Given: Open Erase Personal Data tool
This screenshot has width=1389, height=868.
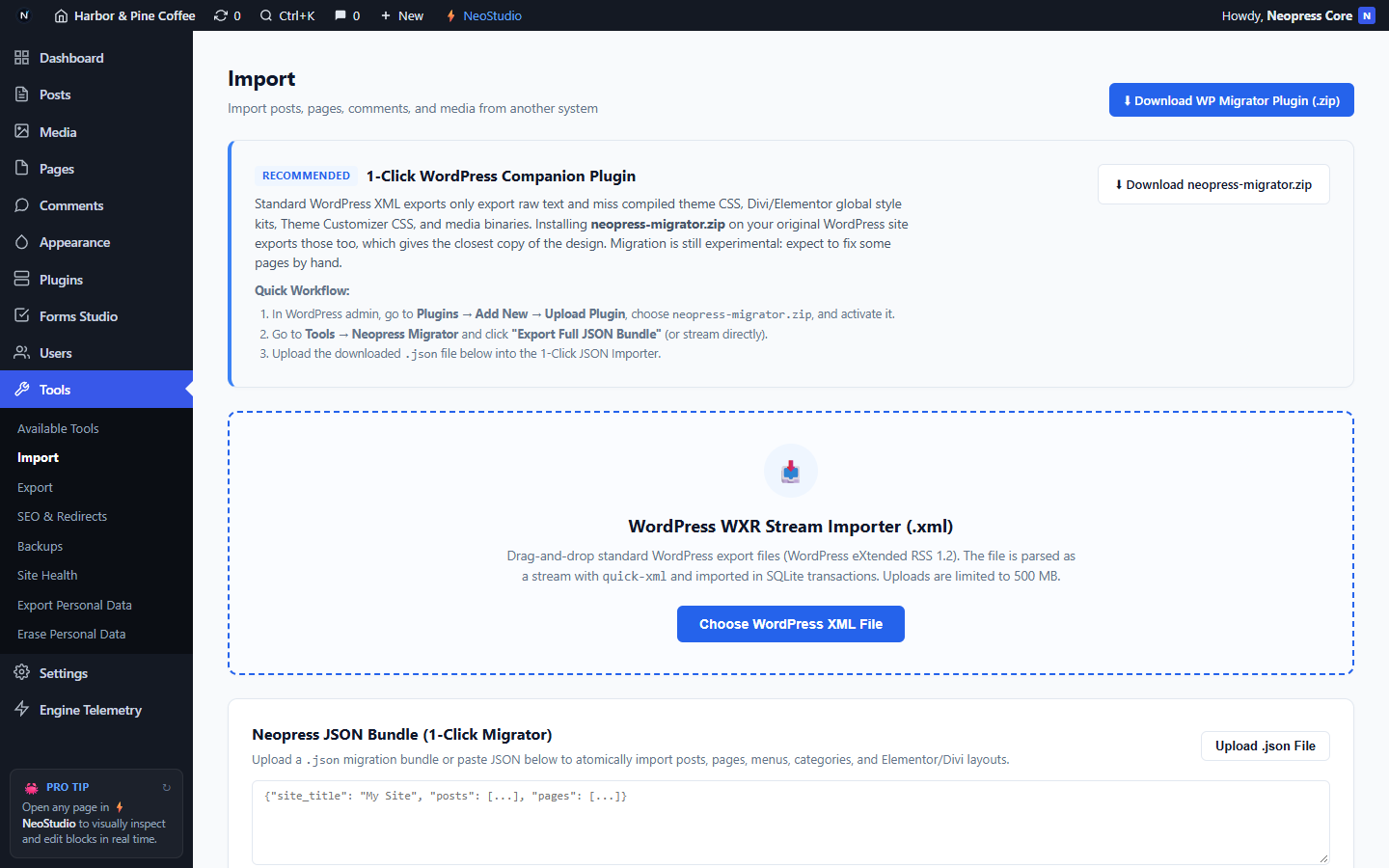Looking at the screenshot, I should point(71,634).
